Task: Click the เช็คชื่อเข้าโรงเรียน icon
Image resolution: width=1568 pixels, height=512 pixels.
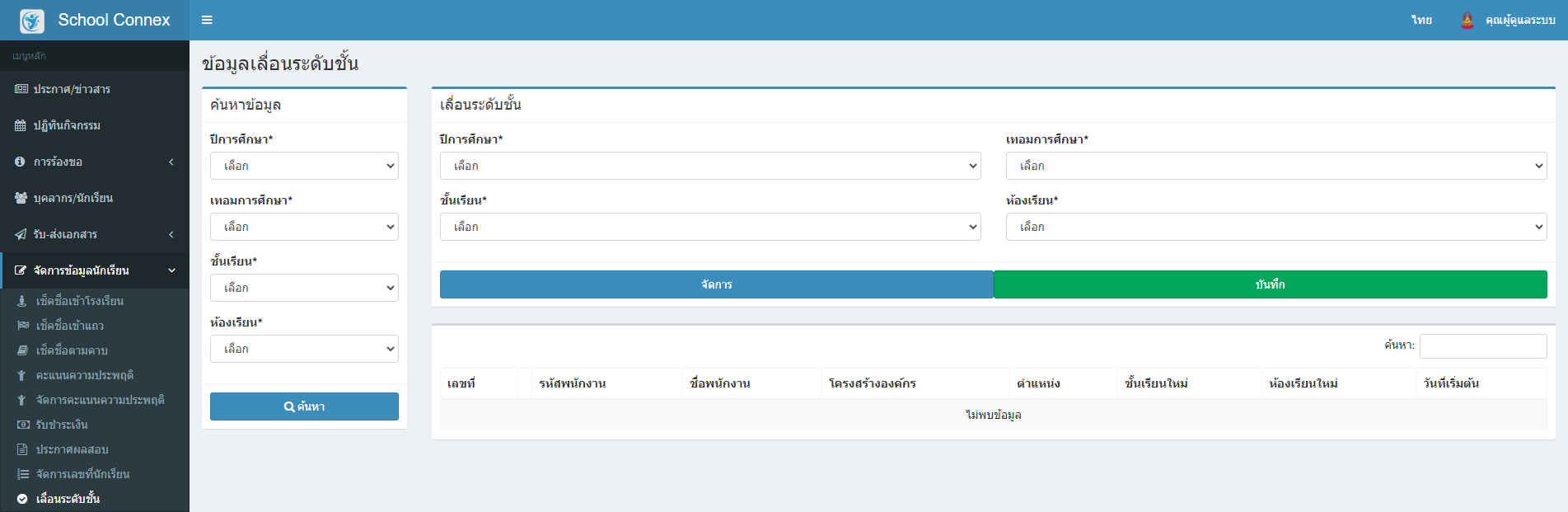Action: pyautogui.click(x=22, y=301)
